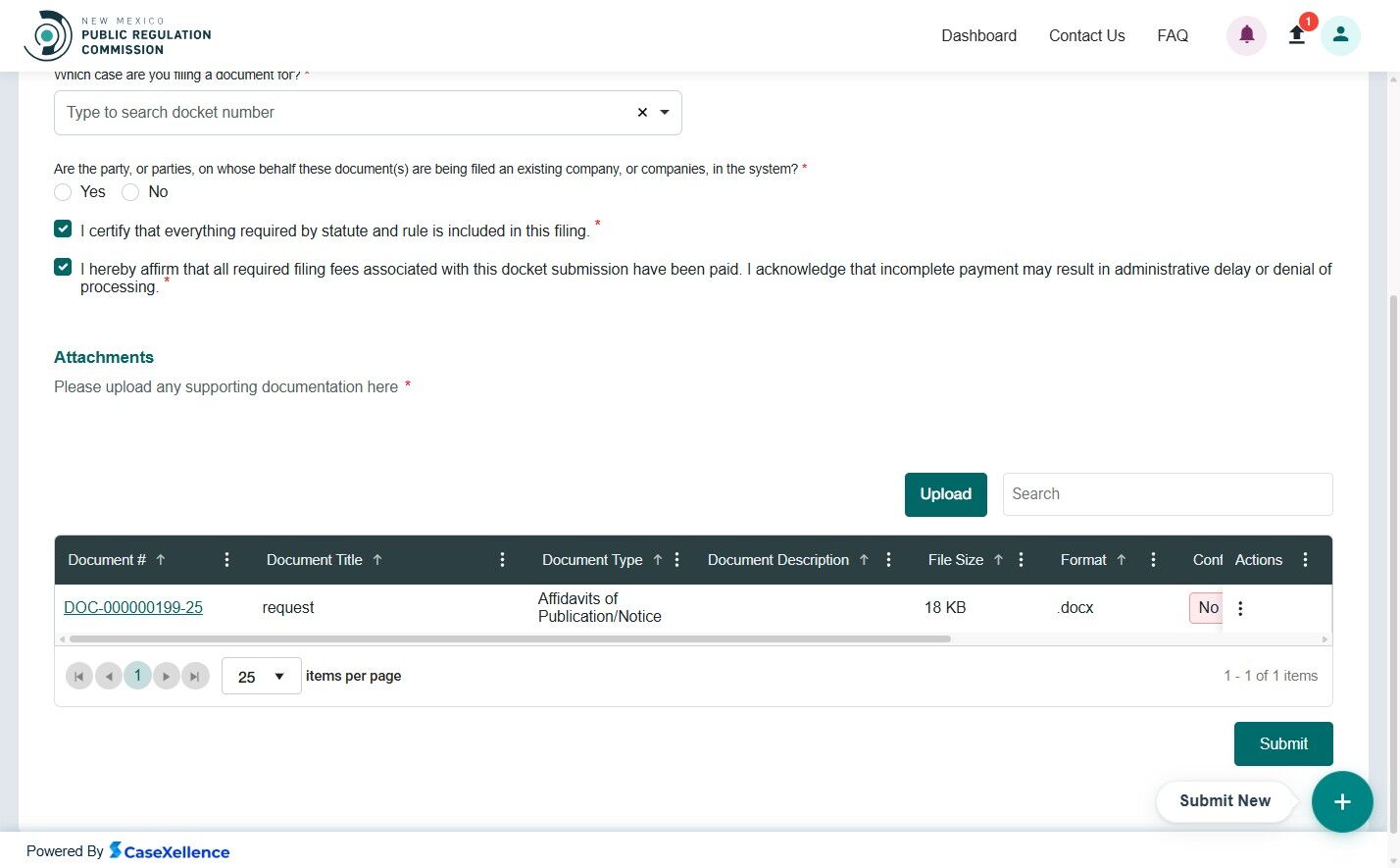Go to first page of attachments
This screenshot has height=868, width=1400.
[x=79, y=677]
